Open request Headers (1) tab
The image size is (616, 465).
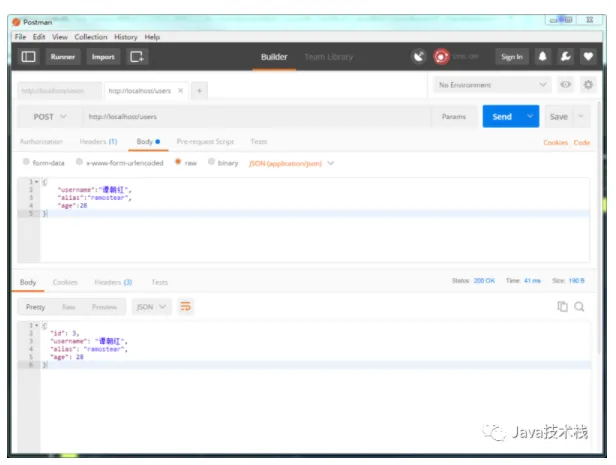[x=98, y=141]
